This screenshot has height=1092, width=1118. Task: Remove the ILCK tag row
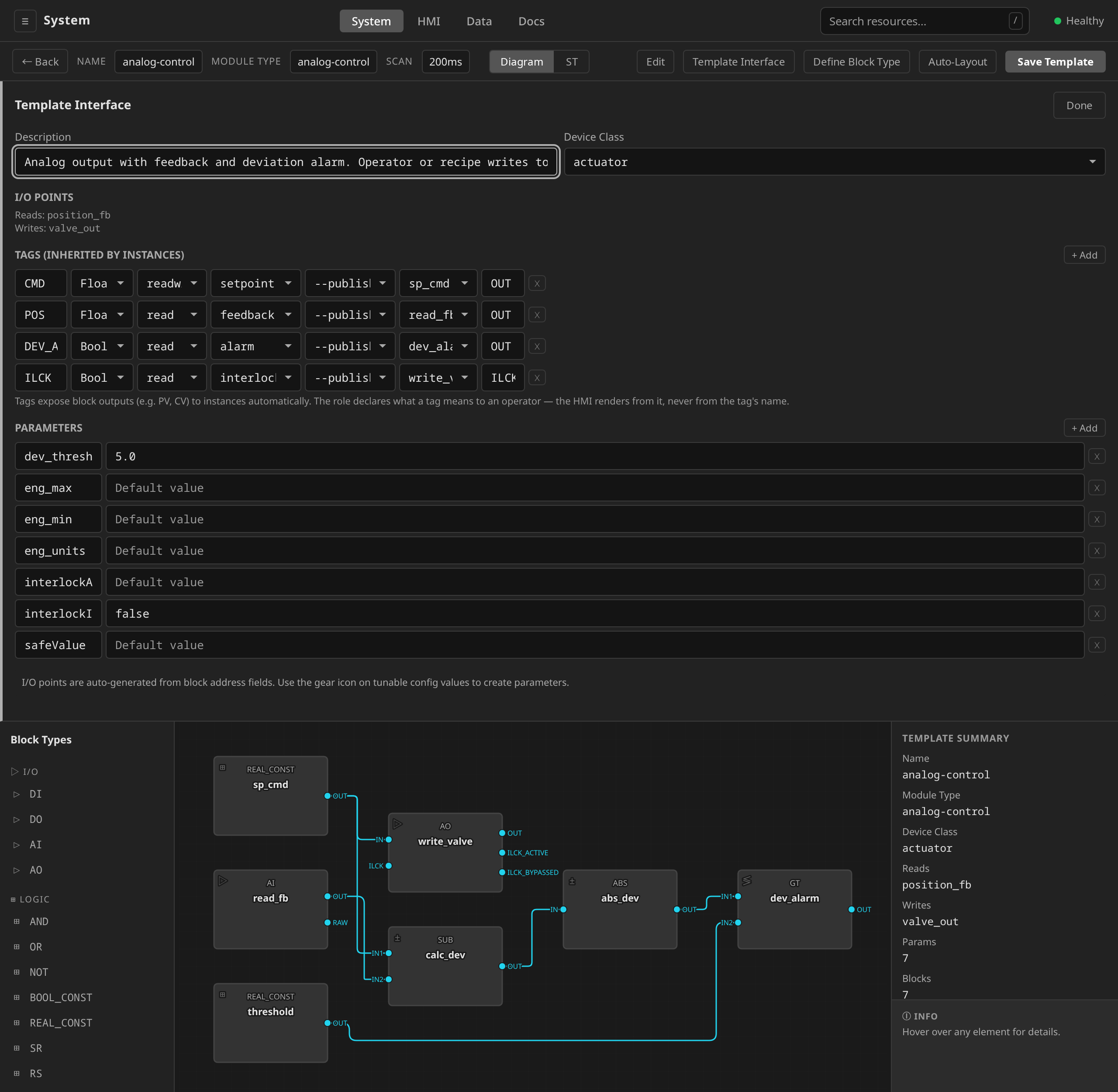[x=537, y=378]
